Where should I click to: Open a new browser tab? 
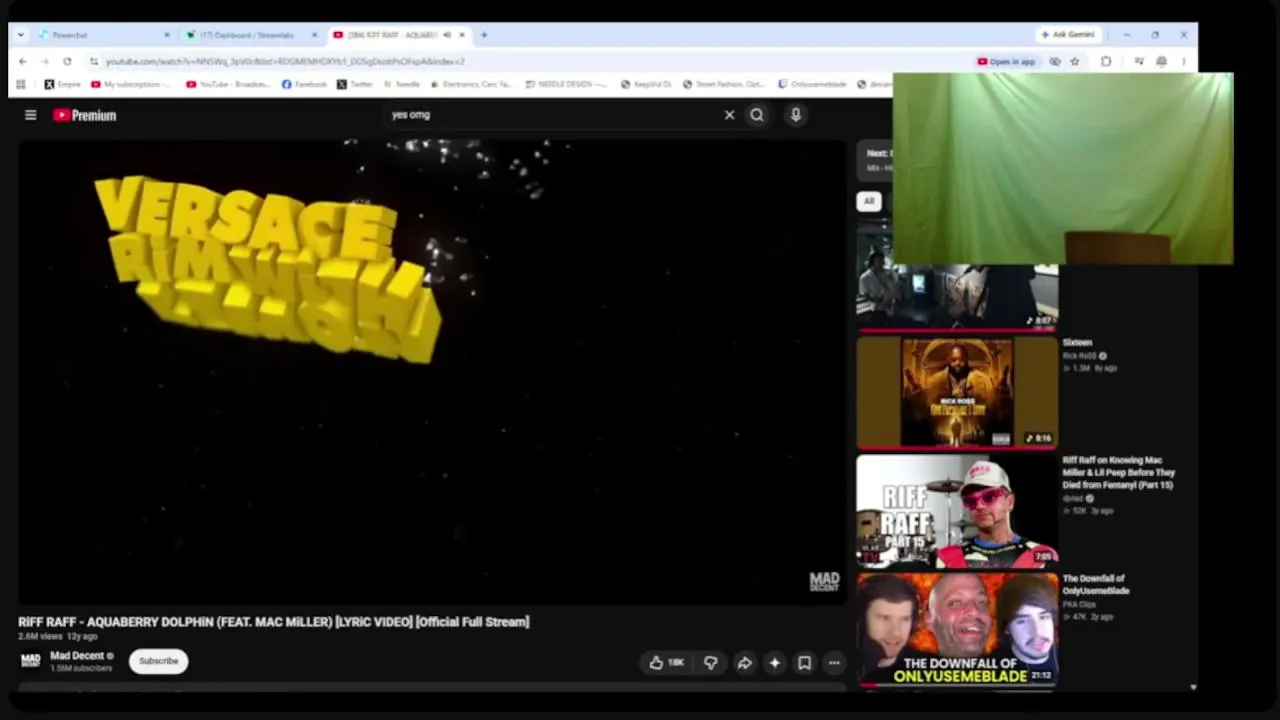coord(484,35)
